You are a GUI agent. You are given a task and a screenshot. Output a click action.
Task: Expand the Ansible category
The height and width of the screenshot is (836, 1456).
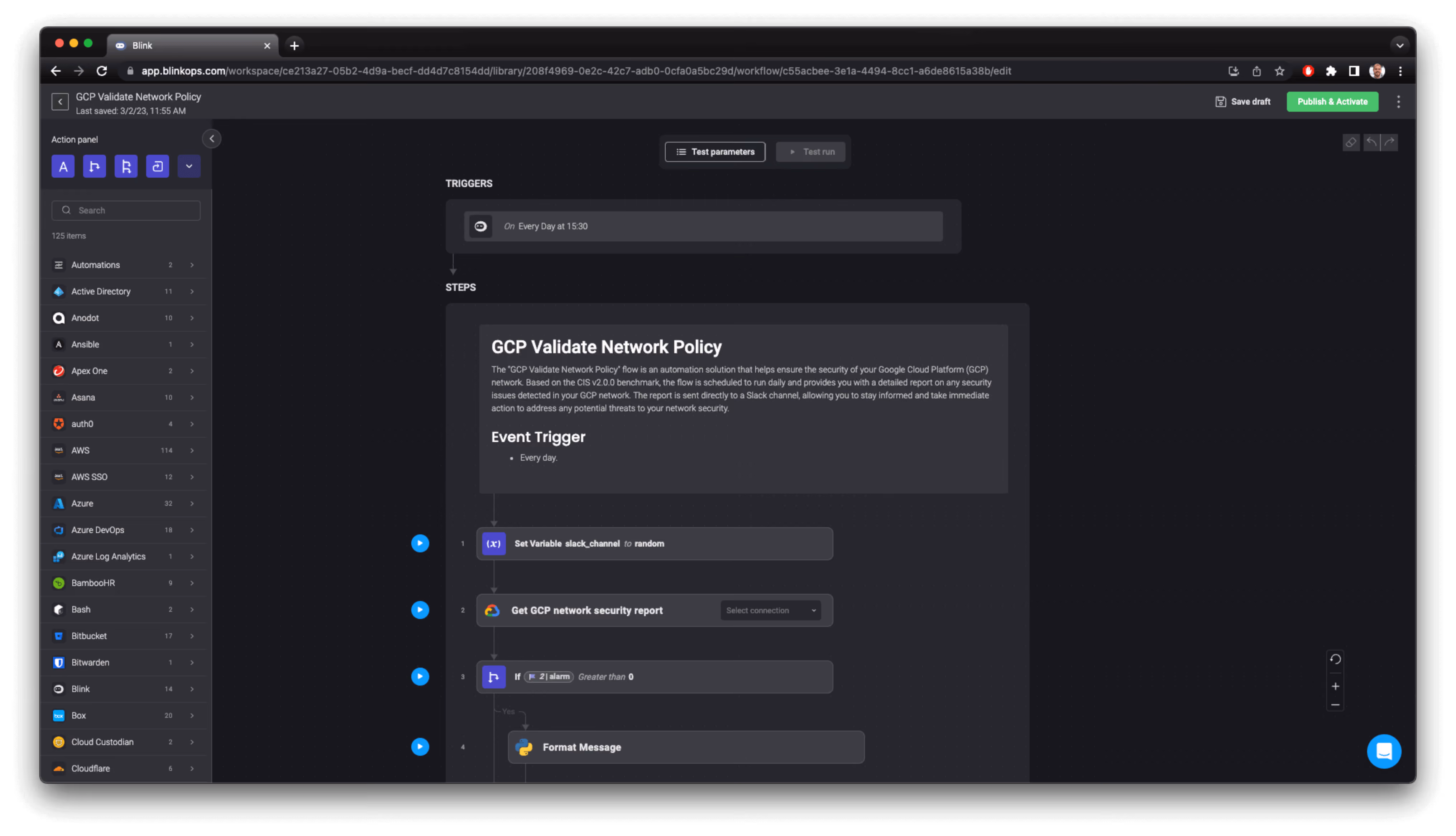[124, 344]
